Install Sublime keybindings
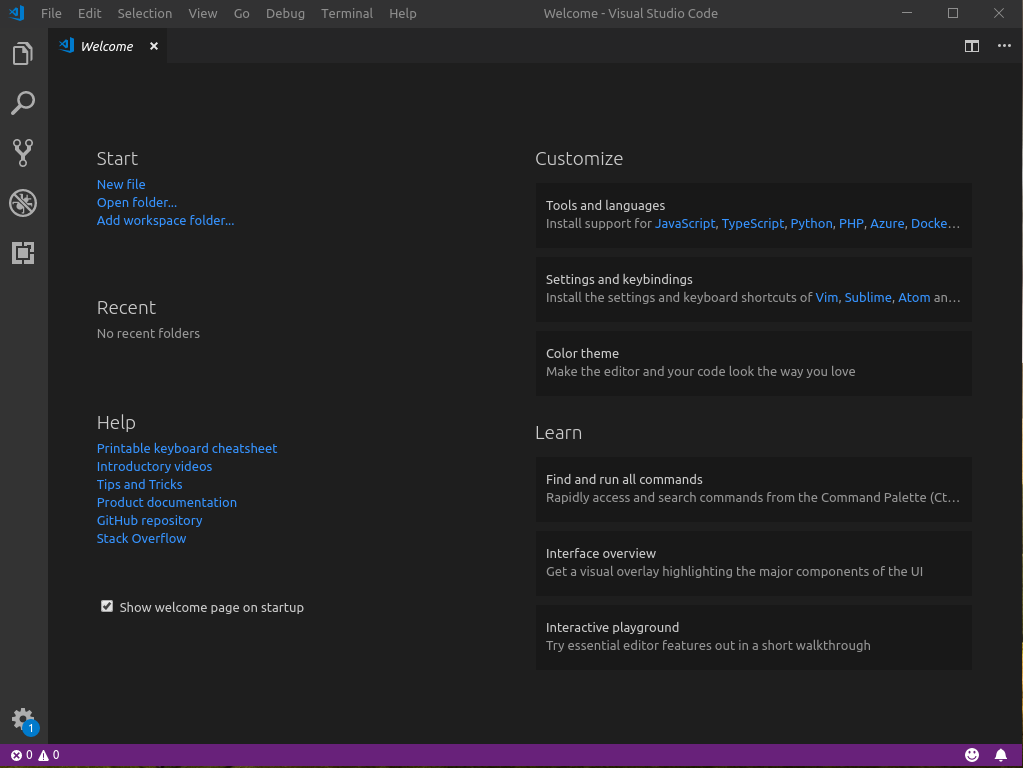Screen dimensions: 1023x768 [x=868, y=298]
